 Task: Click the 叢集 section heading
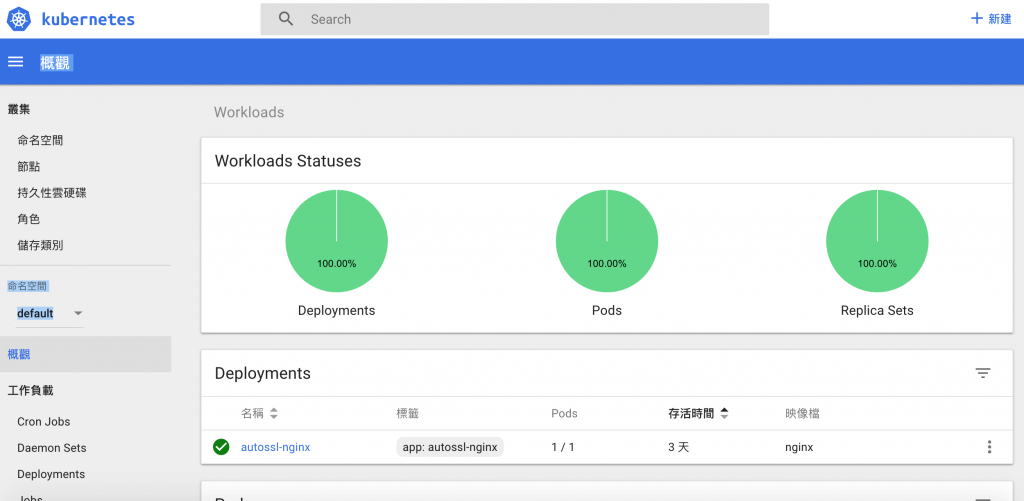click(x=19, y=109)
